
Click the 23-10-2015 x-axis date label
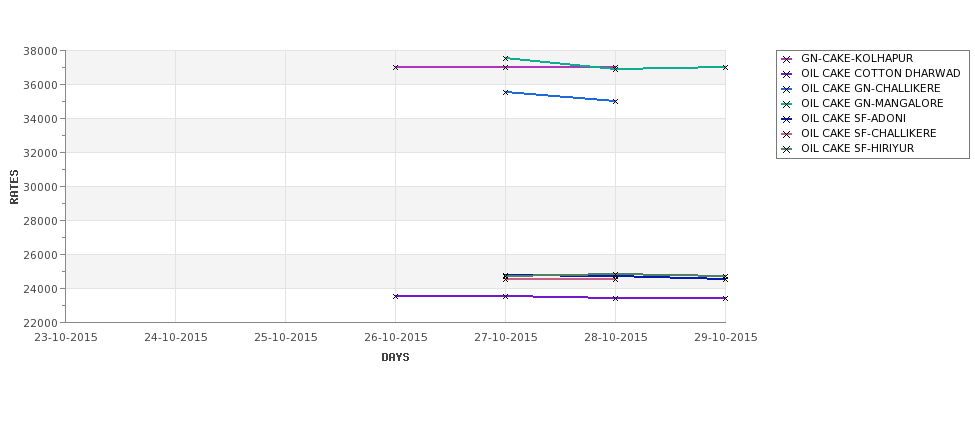[x=66, y=338]
